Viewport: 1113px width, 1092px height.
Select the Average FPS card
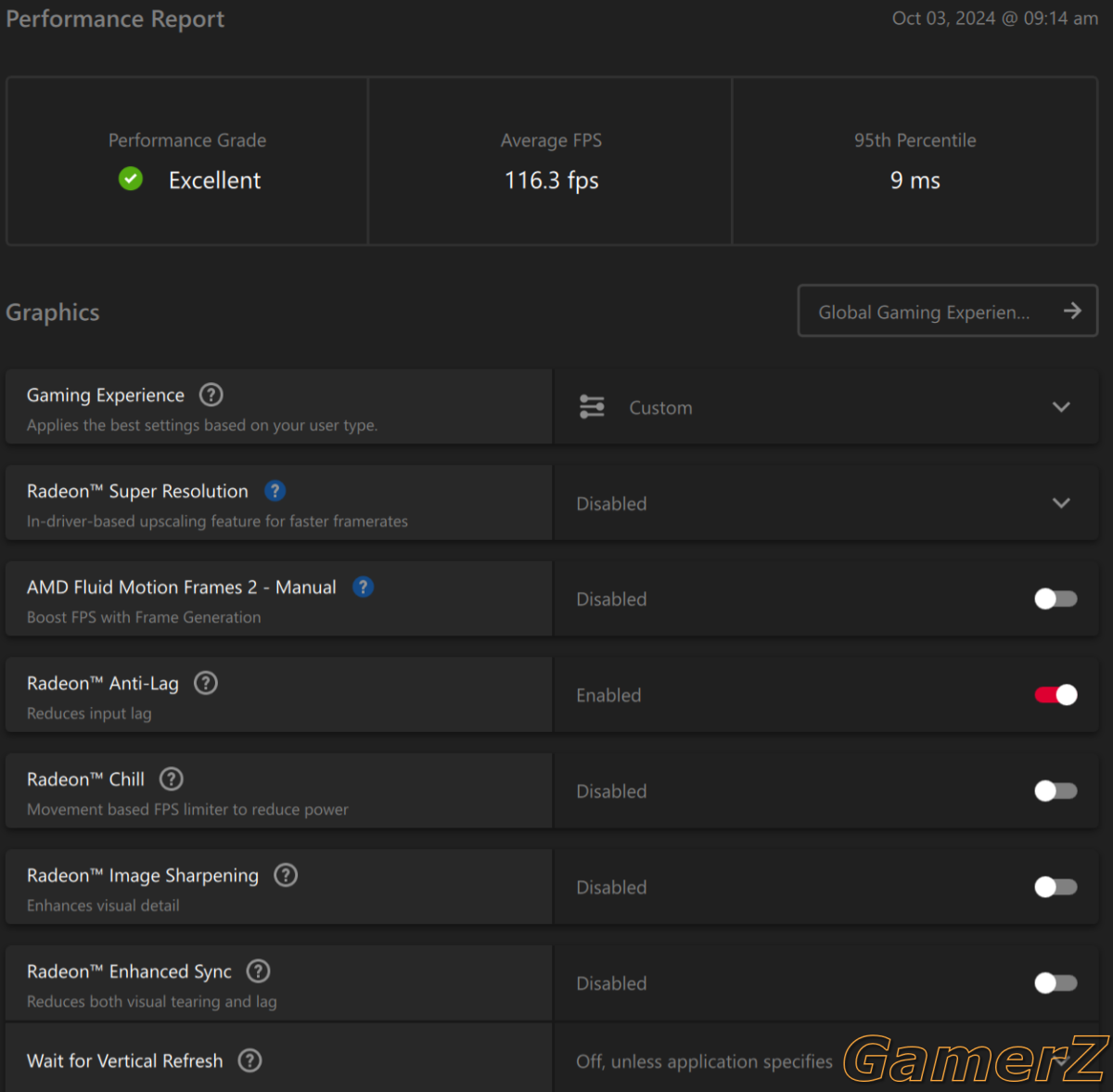(551, 161)
